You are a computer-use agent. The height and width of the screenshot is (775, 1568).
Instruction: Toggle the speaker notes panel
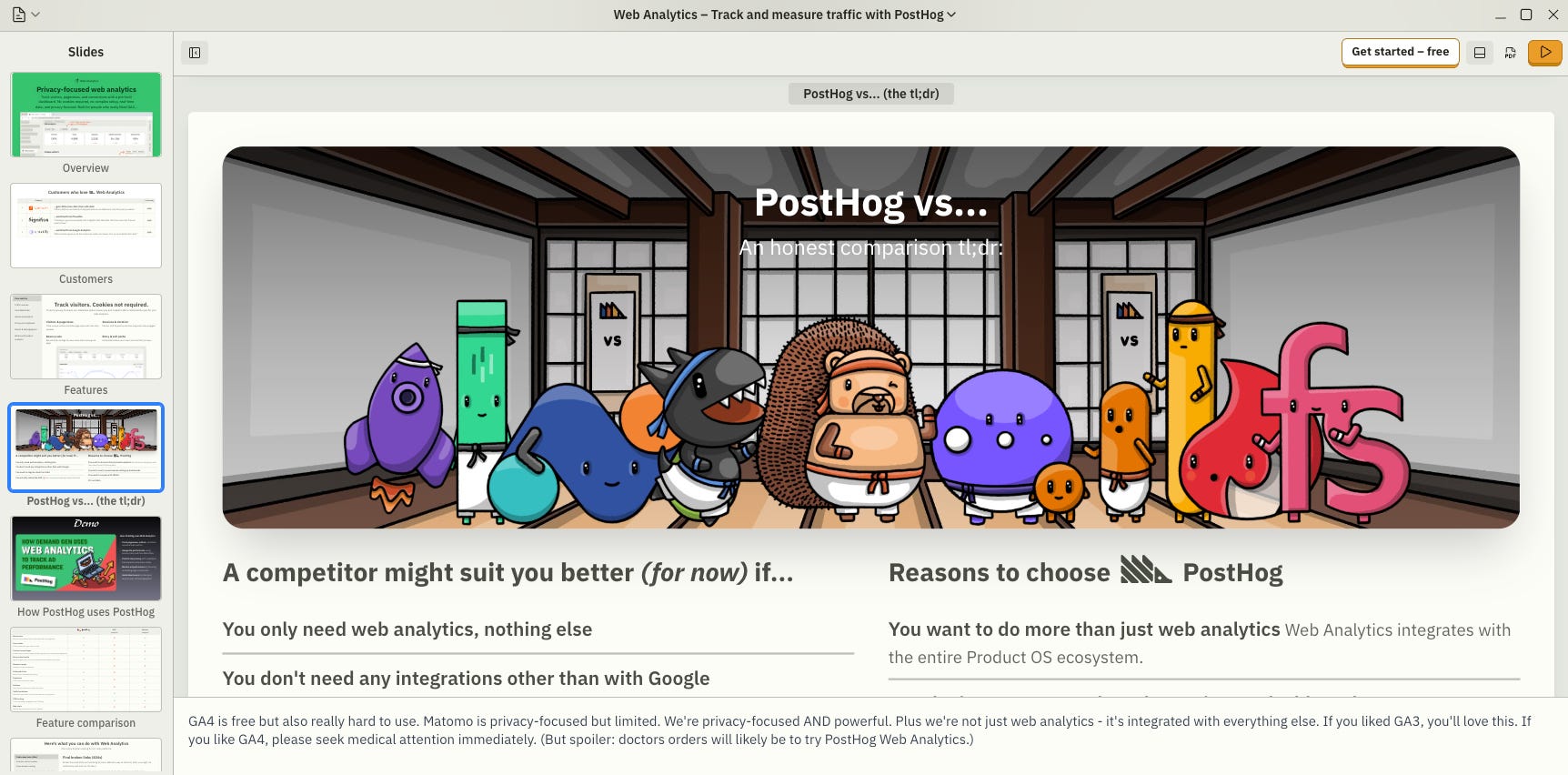[1480, 53]
